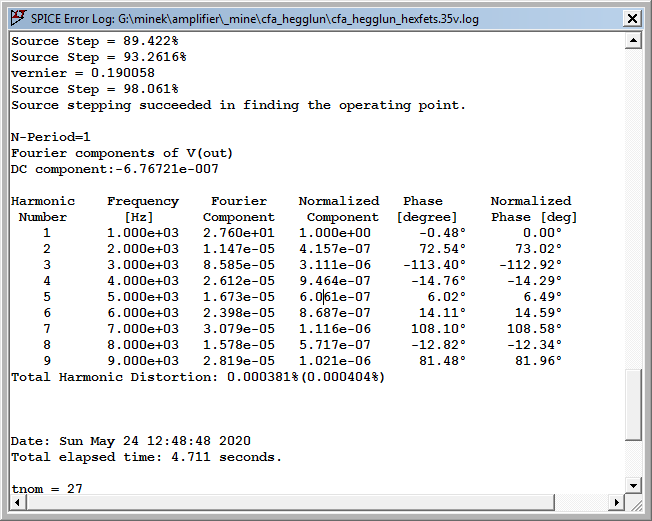Viewport: 652px width, 521px height.
Task: Click the normalized value 9.464e-07
Action: click(x=335, y=281)
